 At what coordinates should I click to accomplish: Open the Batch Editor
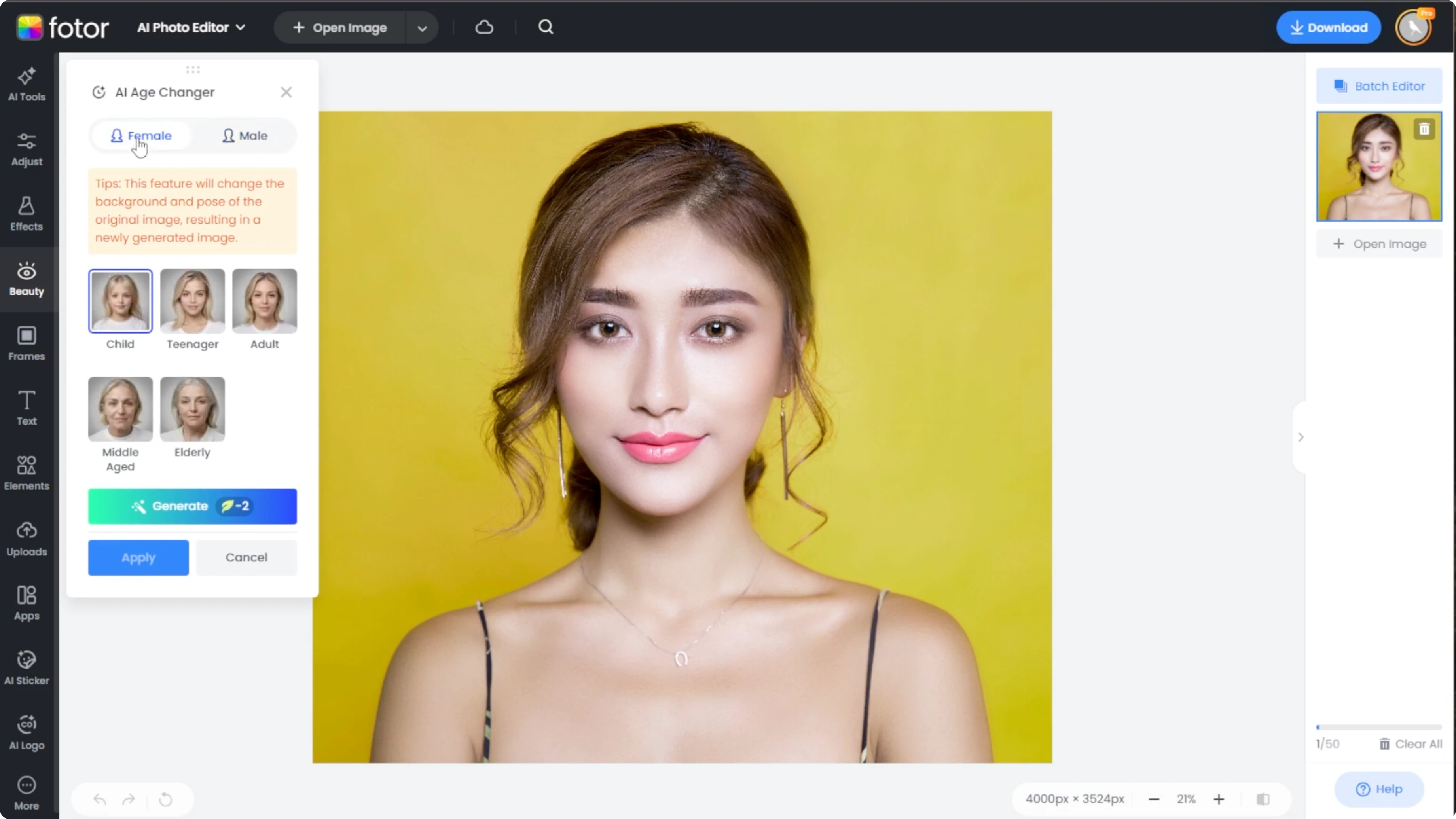1379,86
